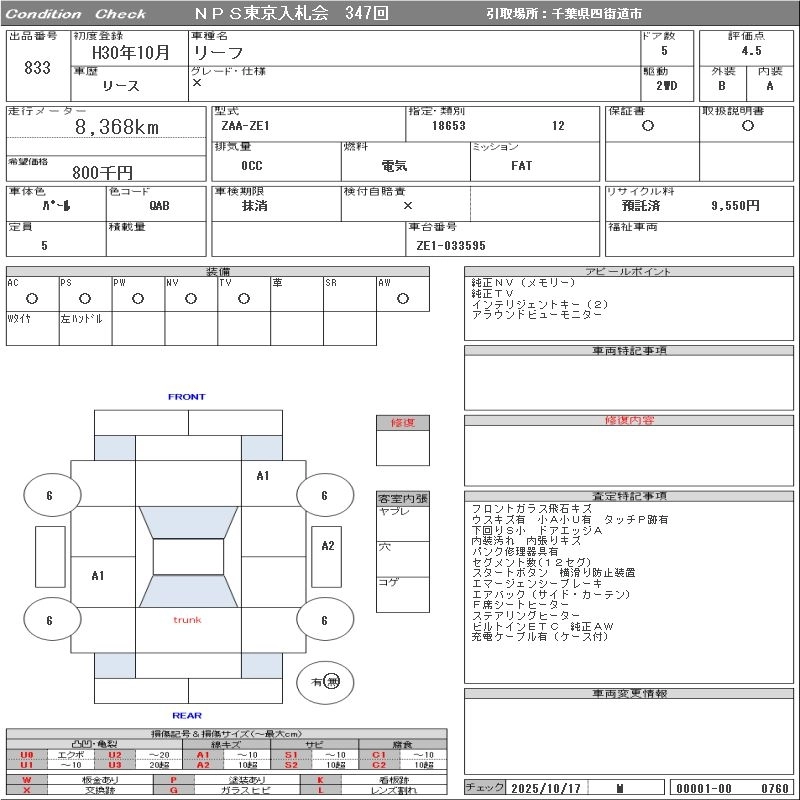Click the A1 mark near the front of diagram
This screenshot has height=800, width=800.
click(x=262, y=476)
